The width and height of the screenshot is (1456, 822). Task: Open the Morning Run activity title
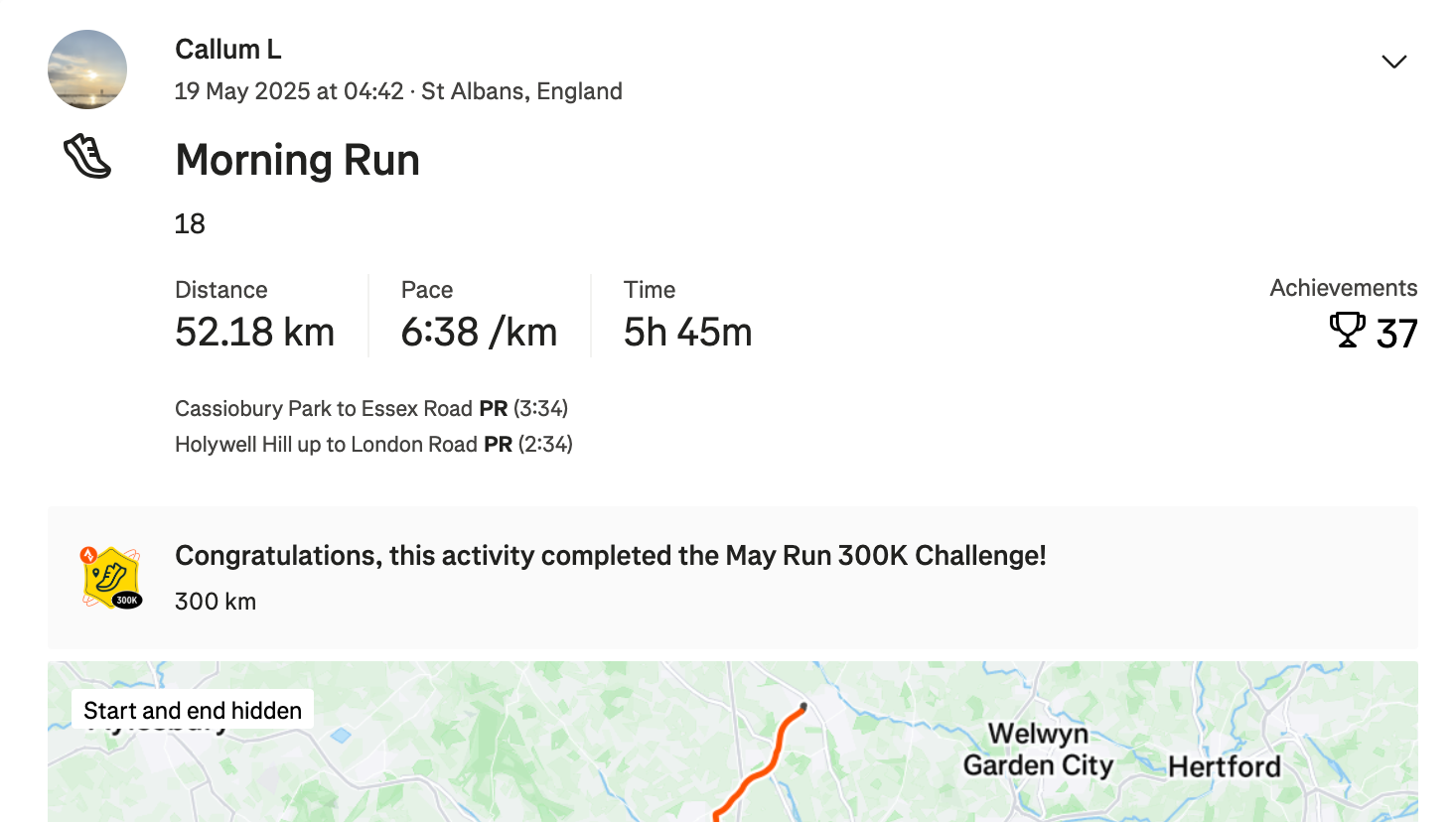tap(298, 160)
